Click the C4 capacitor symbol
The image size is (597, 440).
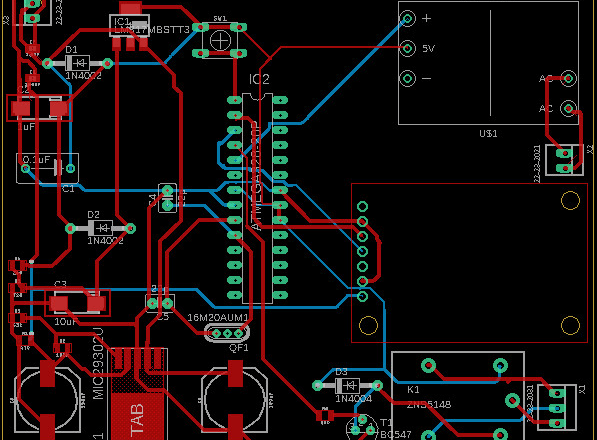pos(168,198)
